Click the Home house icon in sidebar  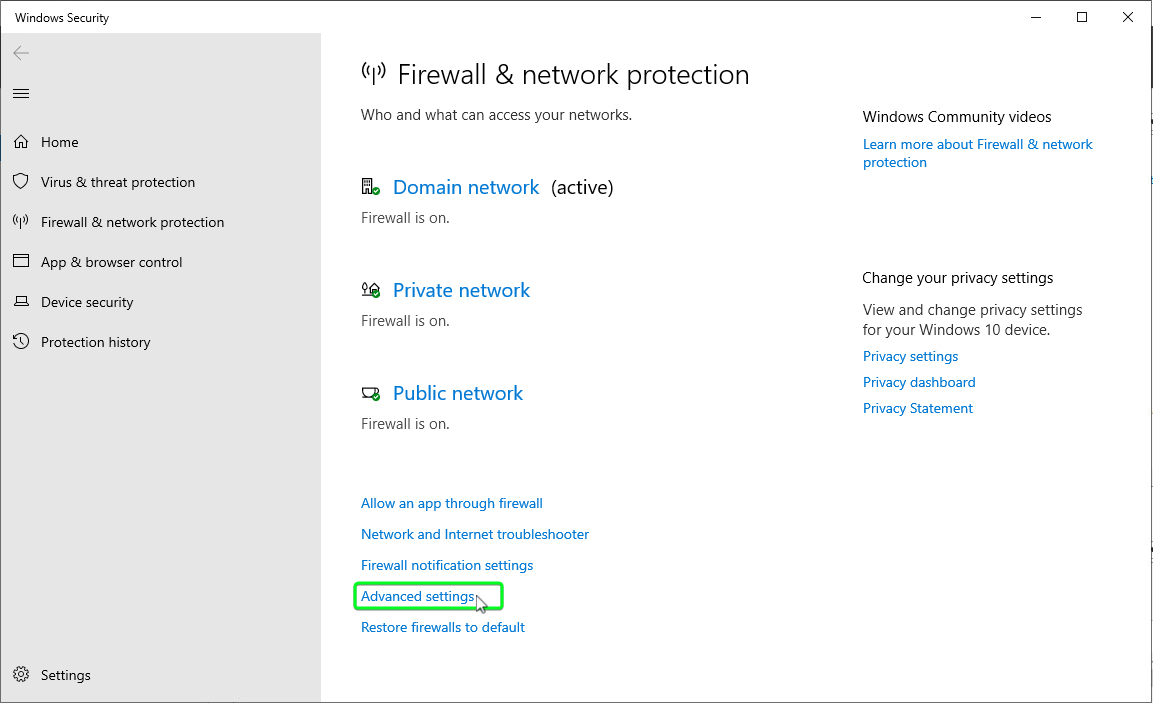(21, 141)
